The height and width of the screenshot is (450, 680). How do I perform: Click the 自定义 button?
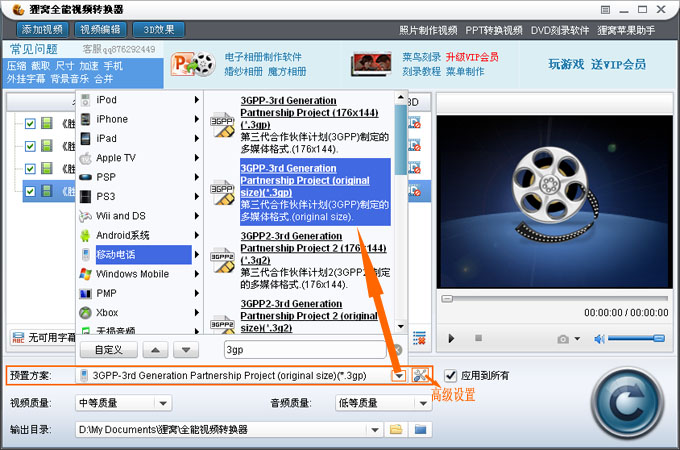coord(109,349)
